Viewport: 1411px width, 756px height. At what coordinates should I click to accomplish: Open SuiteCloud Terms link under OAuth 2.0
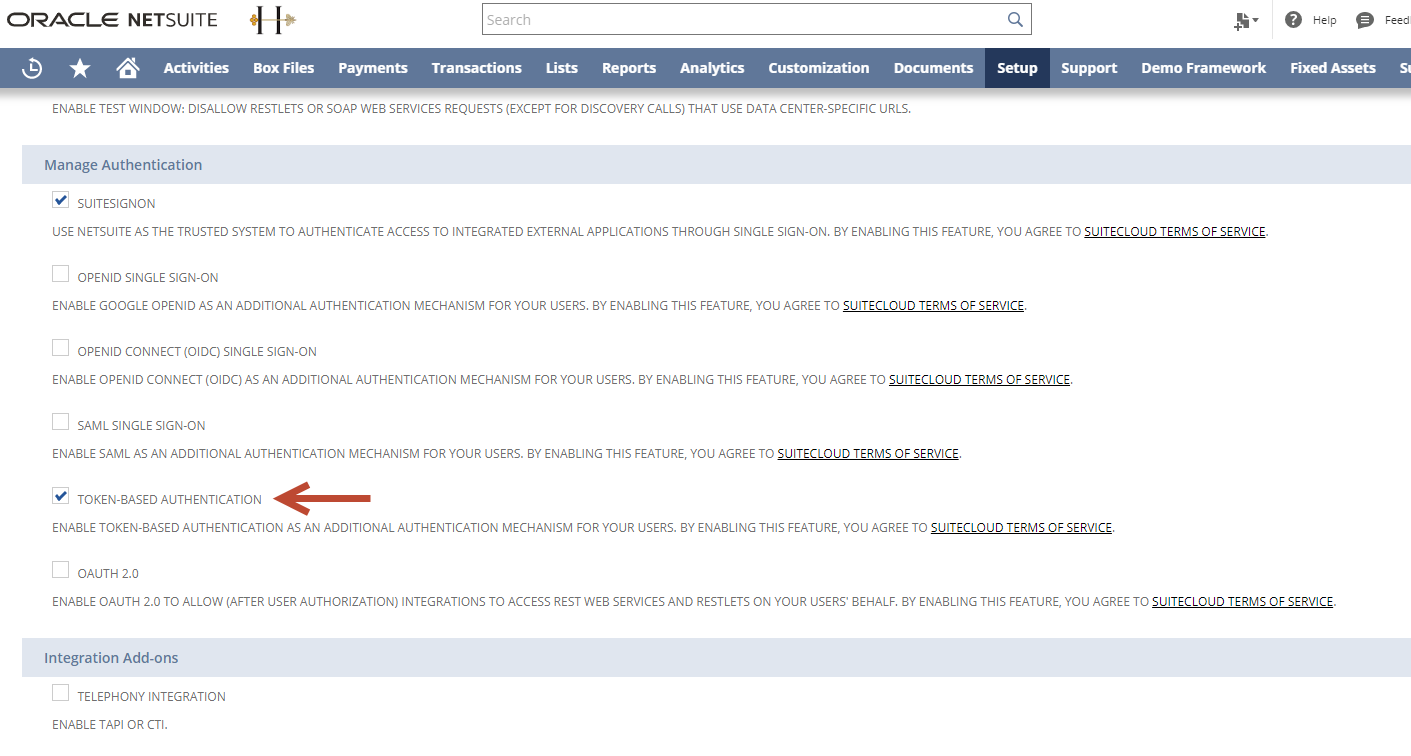click(1242, 601)
